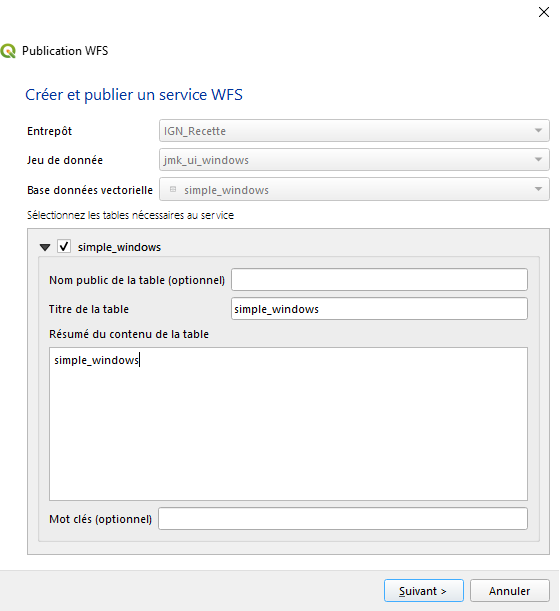Collapse the simple_windows section triangle

[x=45, y=247]
